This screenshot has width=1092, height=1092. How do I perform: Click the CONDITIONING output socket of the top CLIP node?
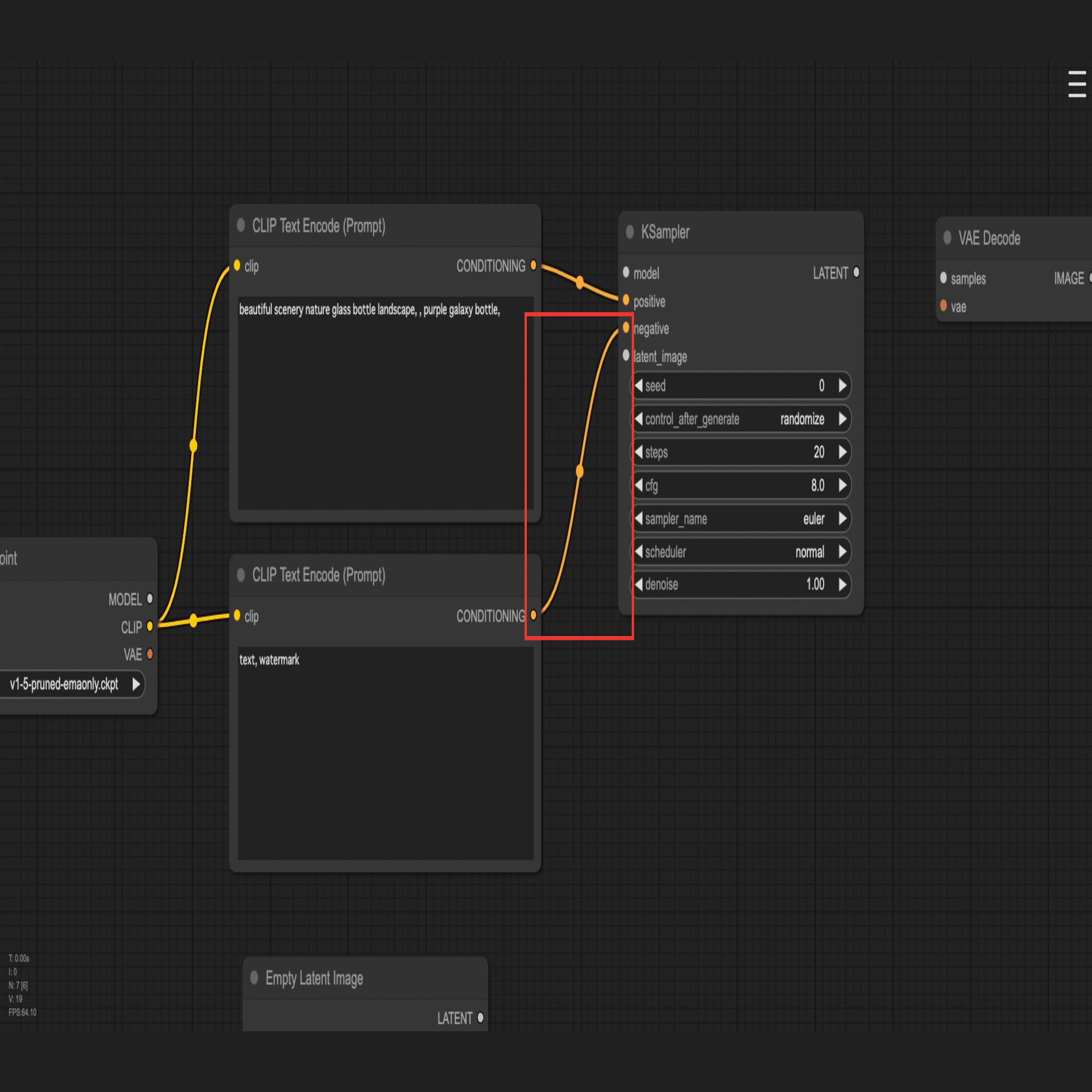[533, 265]
